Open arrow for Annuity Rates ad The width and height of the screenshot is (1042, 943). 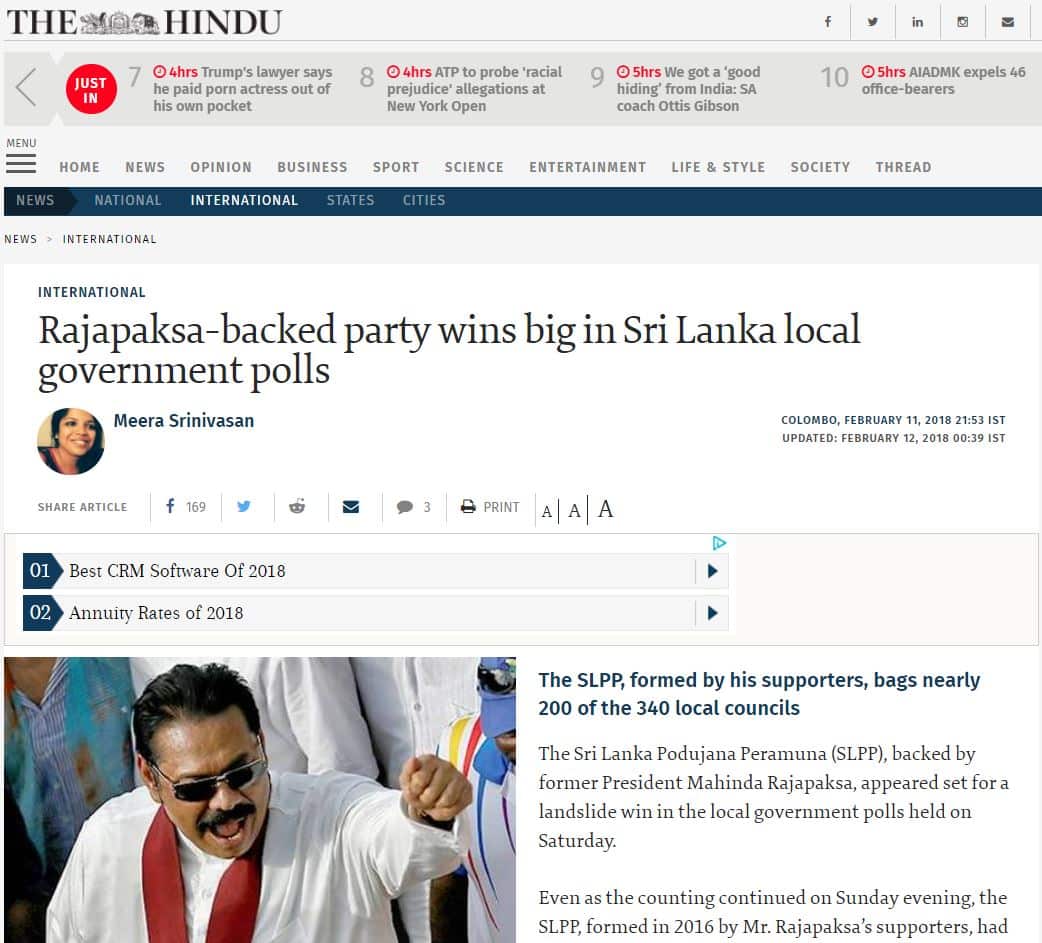[712, 613]
